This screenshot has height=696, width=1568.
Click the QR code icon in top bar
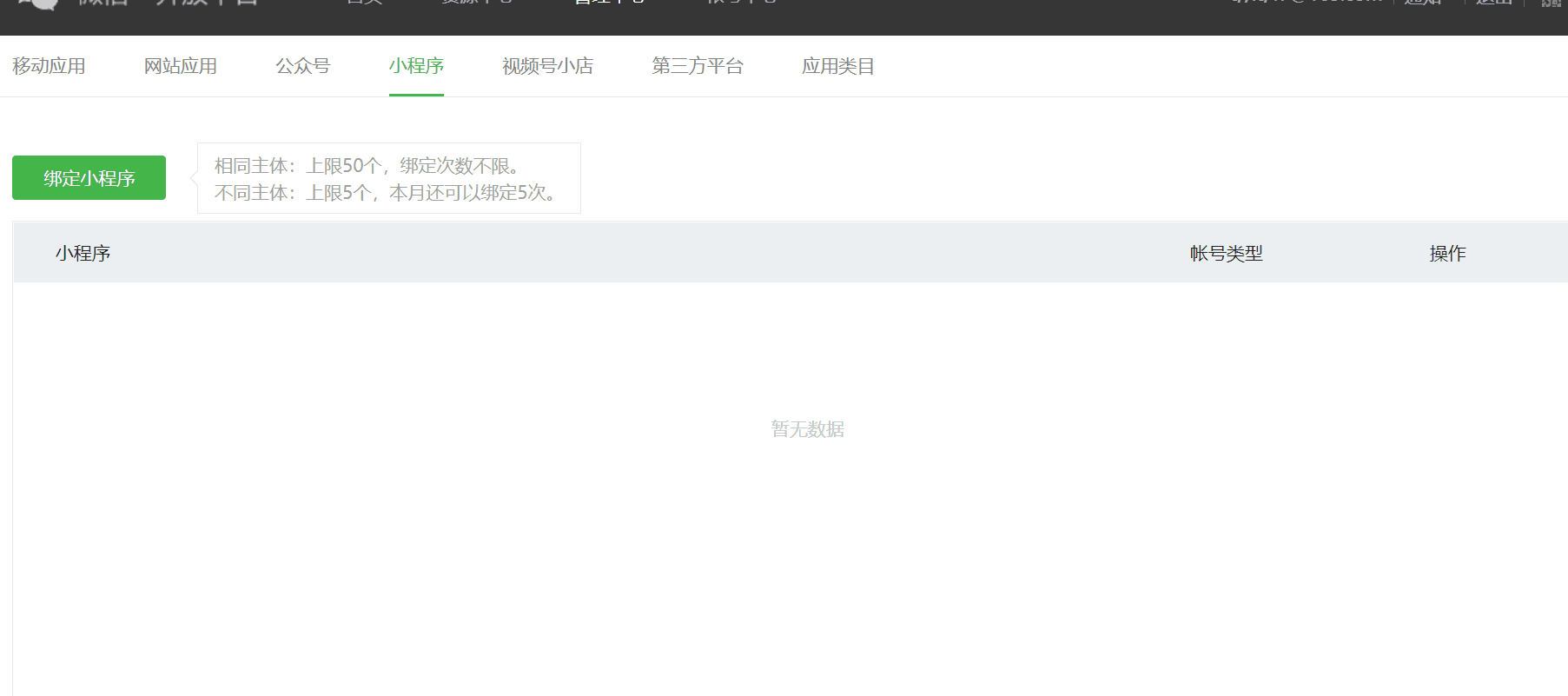pos(1551,3)
